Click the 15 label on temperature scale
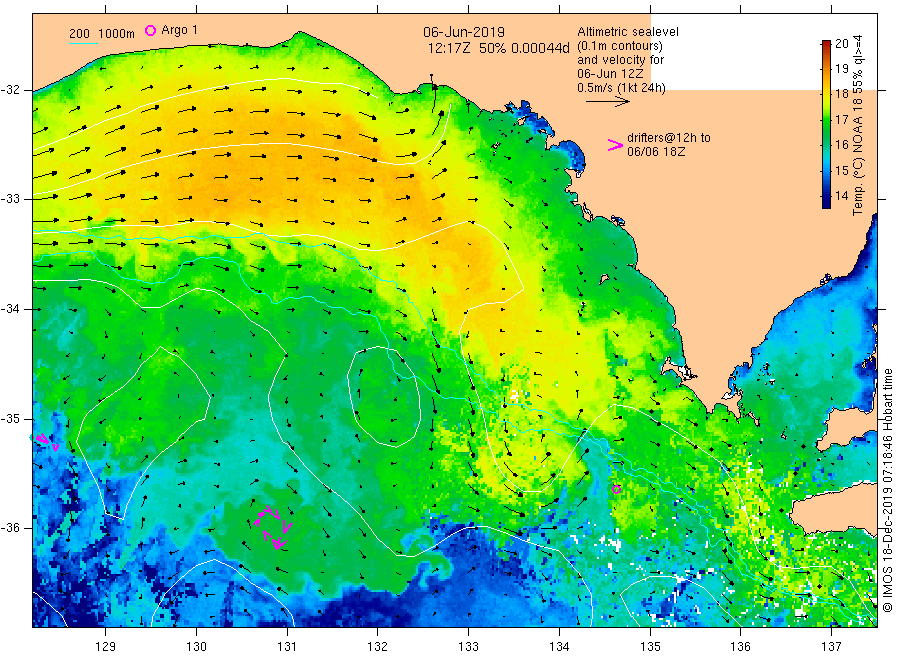 pos(841,170)
